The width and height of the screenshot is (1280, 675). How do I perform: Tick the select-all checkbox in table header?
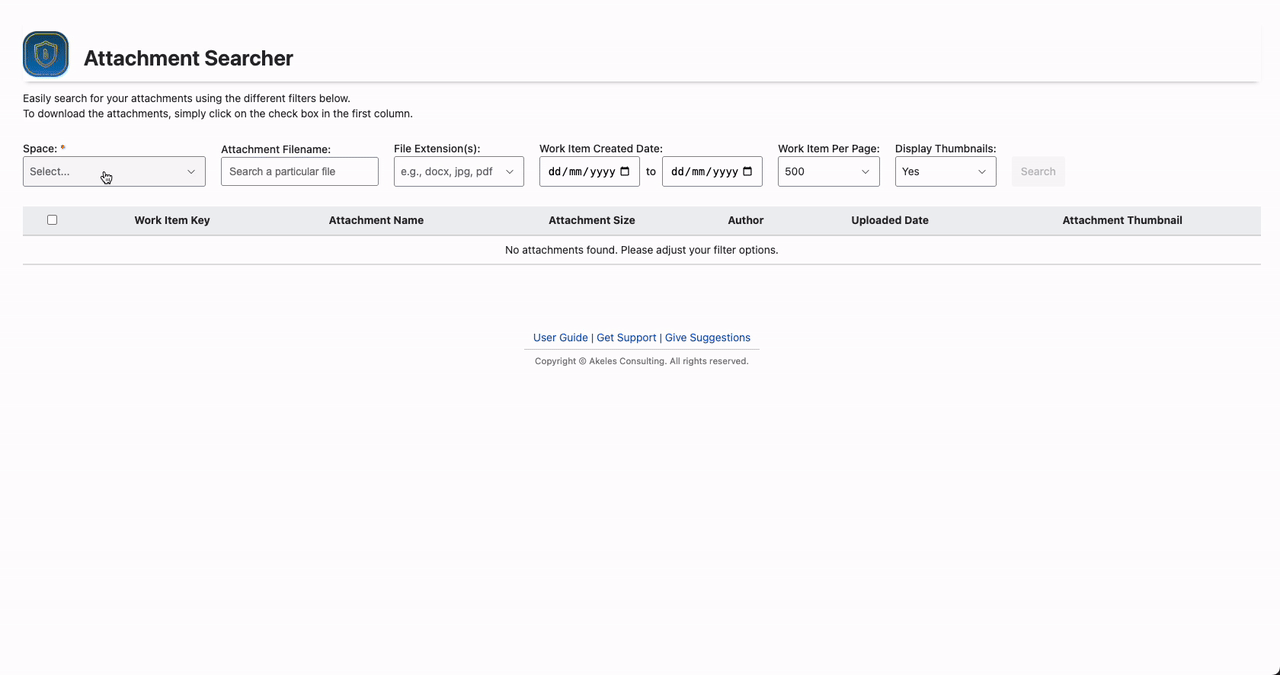tap(52, 220)
